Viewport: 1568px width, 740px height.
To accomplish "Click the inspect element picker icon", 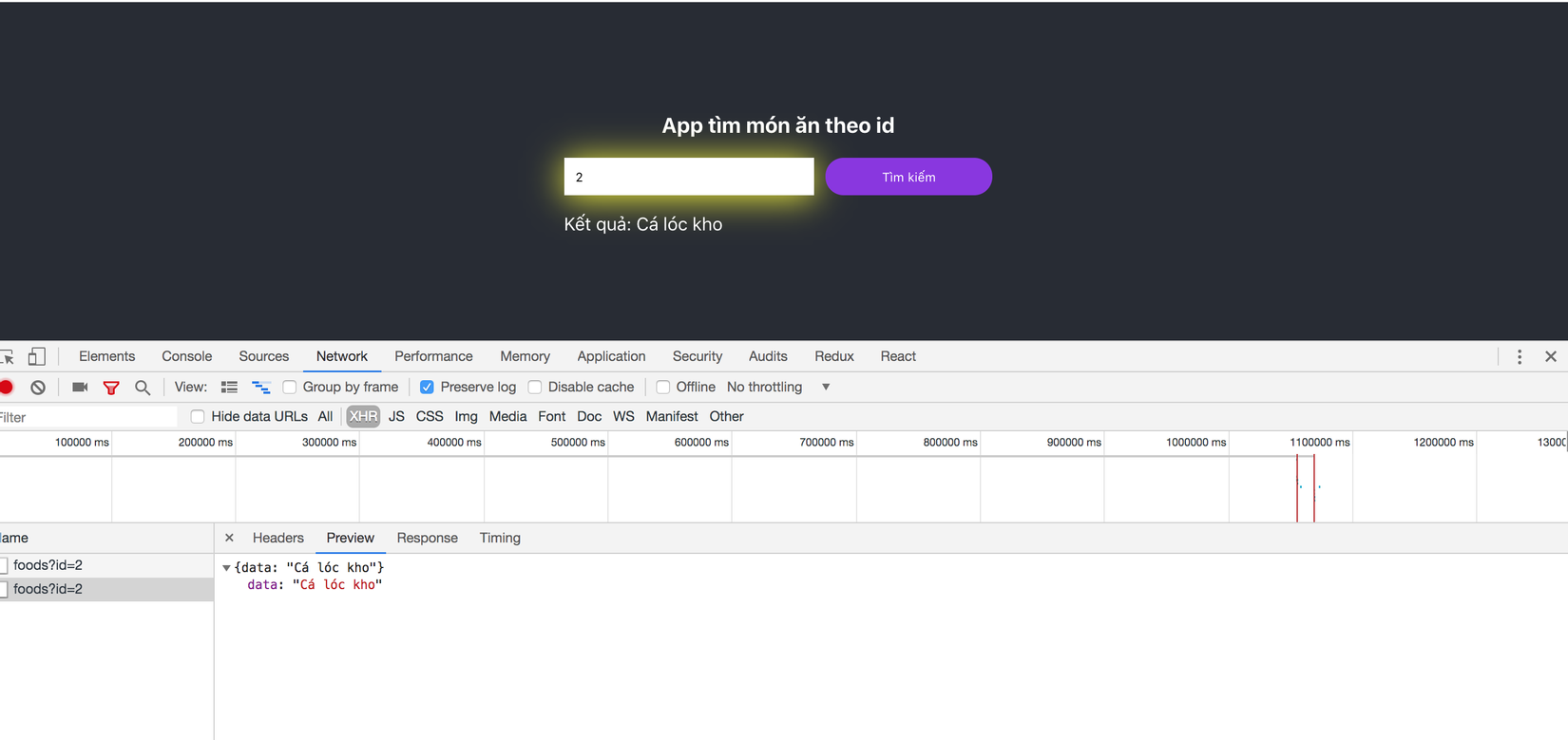I will point(7,357).
